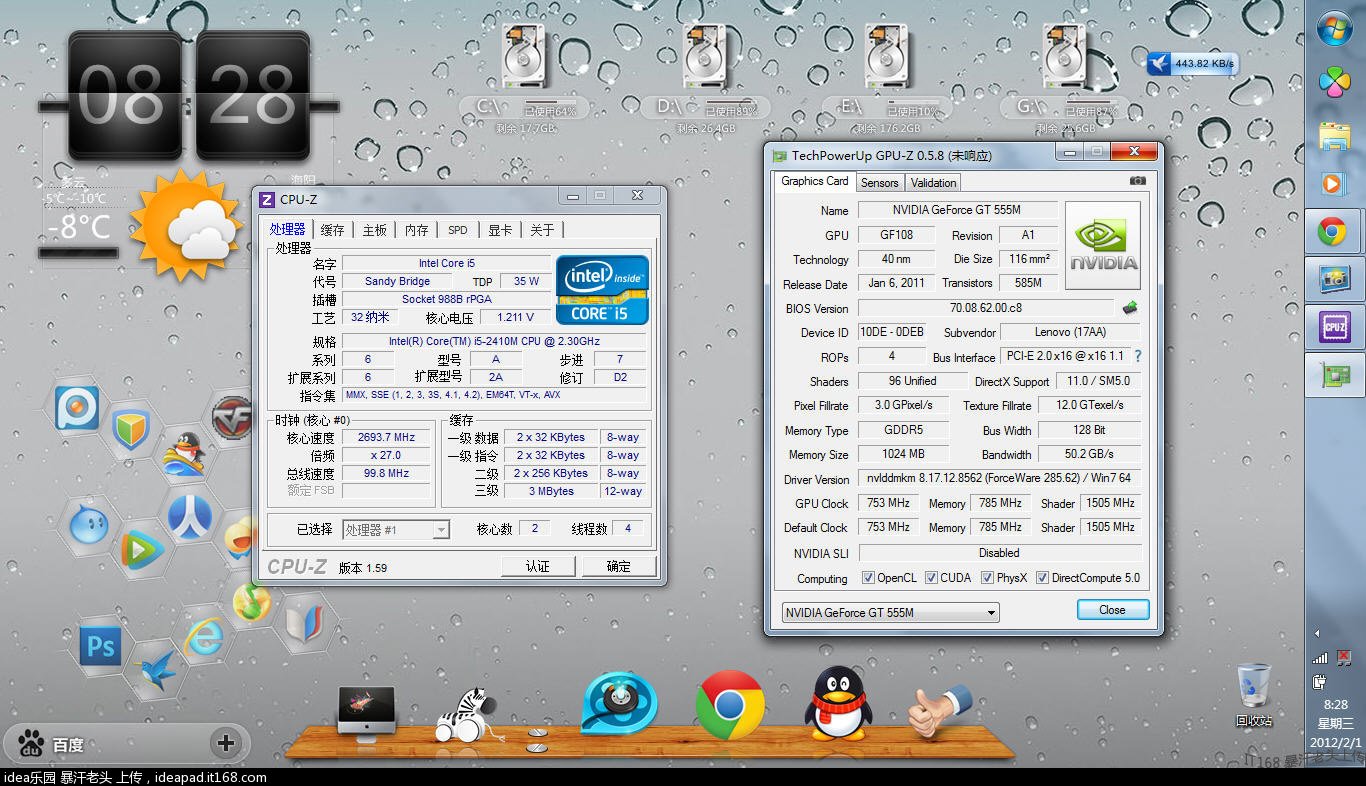Viewport: 1366px width, 786px height.
Task: Open Windows Explorer from the taskbar
Action: 1334,135
